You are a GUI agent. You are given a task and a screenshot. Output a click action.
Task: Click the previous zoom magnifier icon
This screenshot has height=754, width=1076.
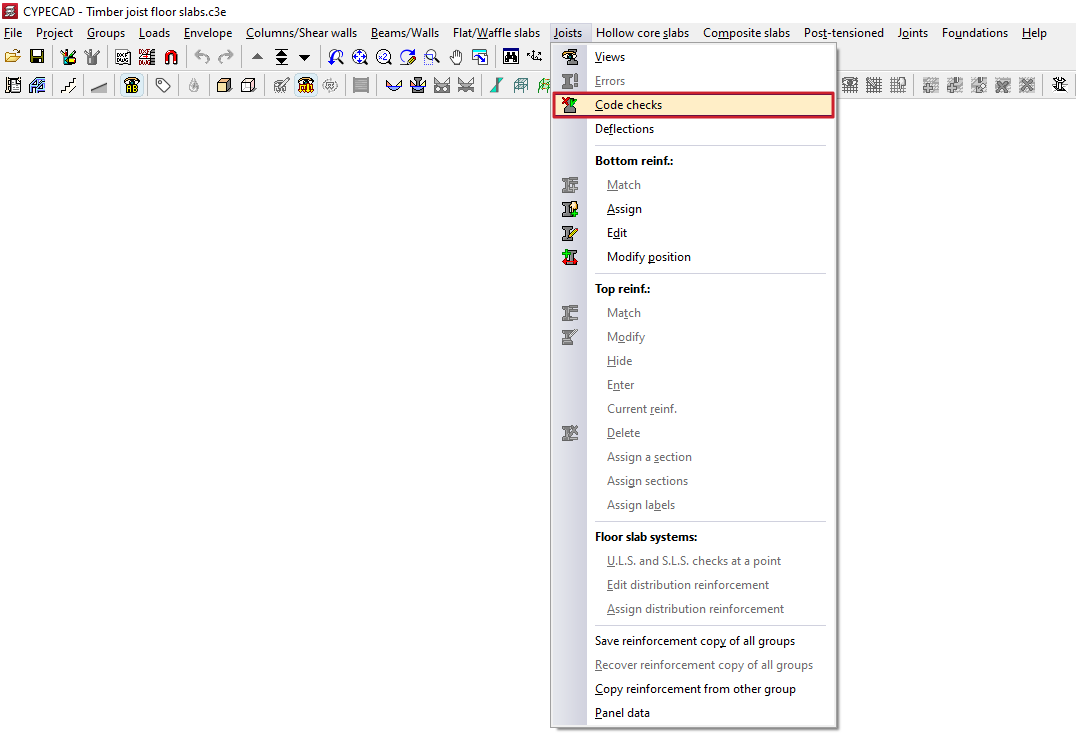(336, 57)
